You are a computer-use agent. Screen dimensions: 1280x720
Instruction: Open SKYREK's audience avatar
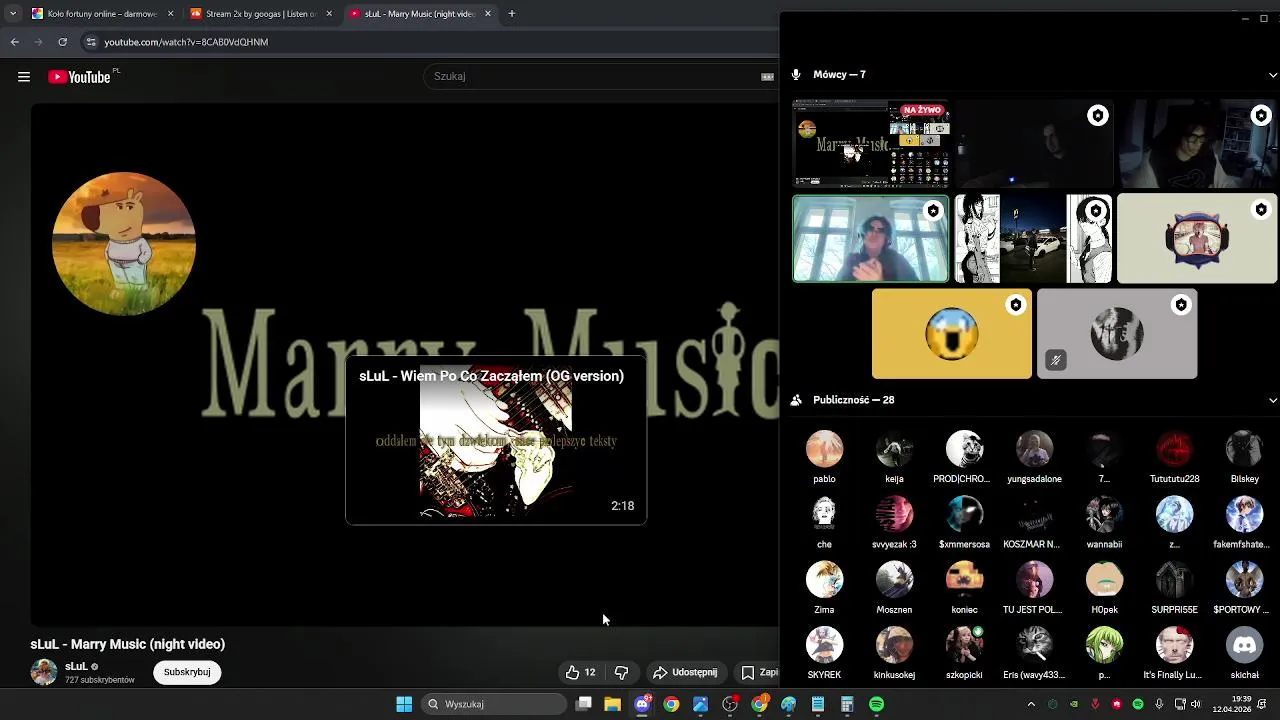(x=824, y=646)
